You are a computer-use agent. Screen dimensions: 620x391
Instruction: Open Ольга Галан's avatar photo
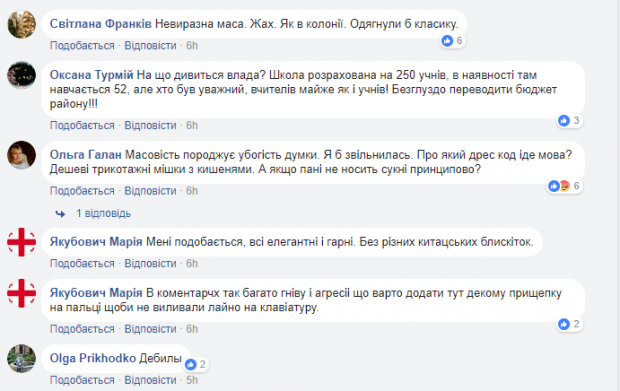[x=22, y=155]
